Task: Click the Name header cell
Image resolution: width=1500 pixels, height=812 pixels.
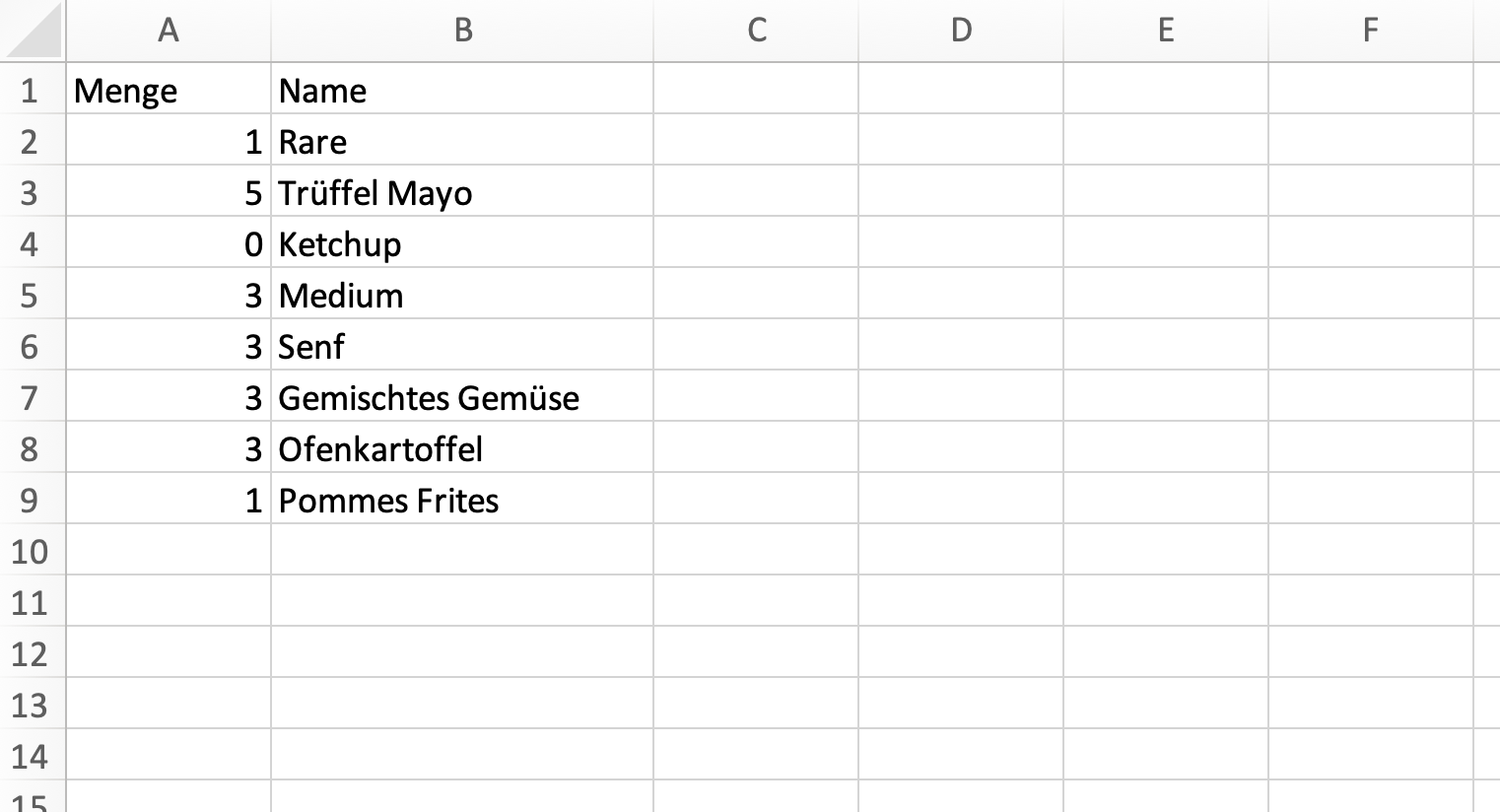Action: click(x=462, y=89)
